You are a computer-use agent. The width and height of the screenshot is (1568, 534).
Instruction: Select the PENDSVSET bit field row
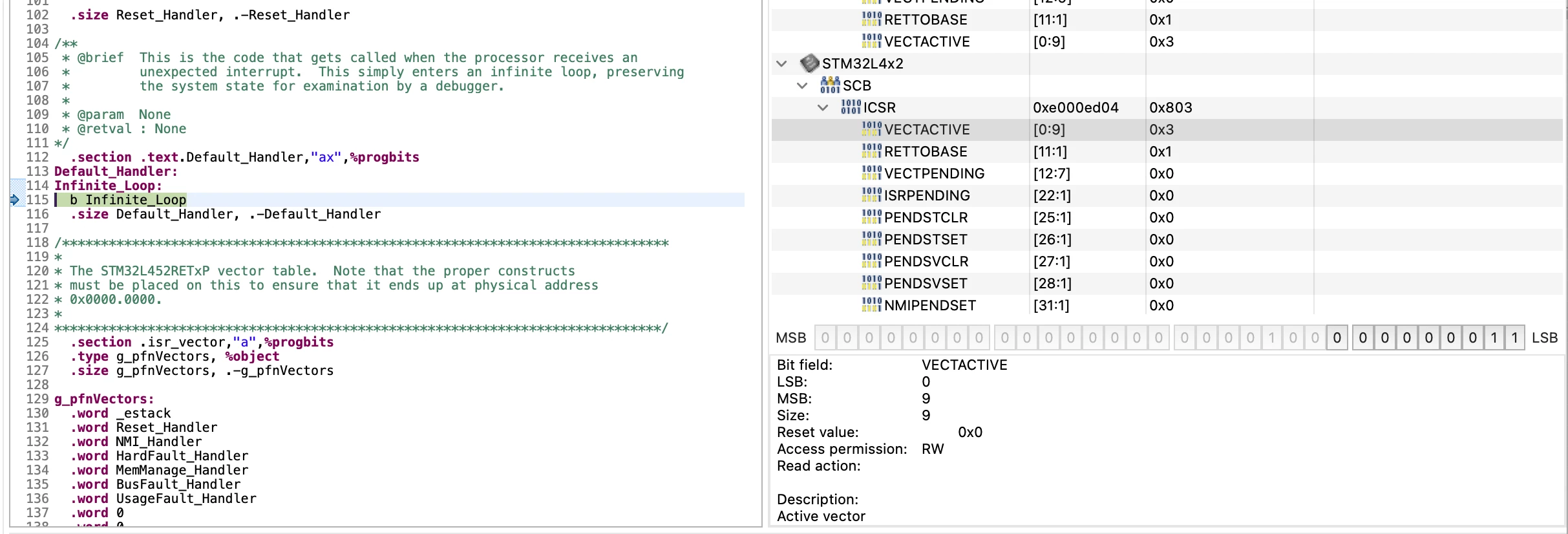click(x=1167, y=283)
